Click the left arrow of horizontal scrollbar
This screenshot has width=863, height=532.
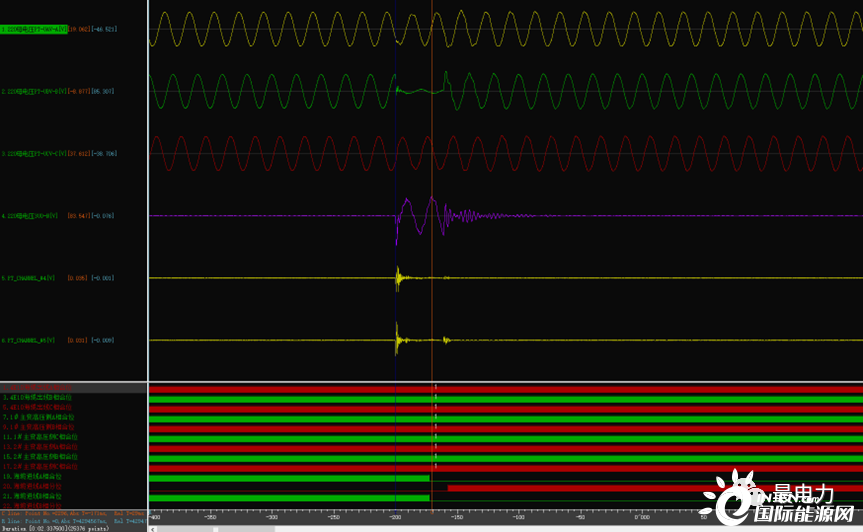click(x=153, y=529)
